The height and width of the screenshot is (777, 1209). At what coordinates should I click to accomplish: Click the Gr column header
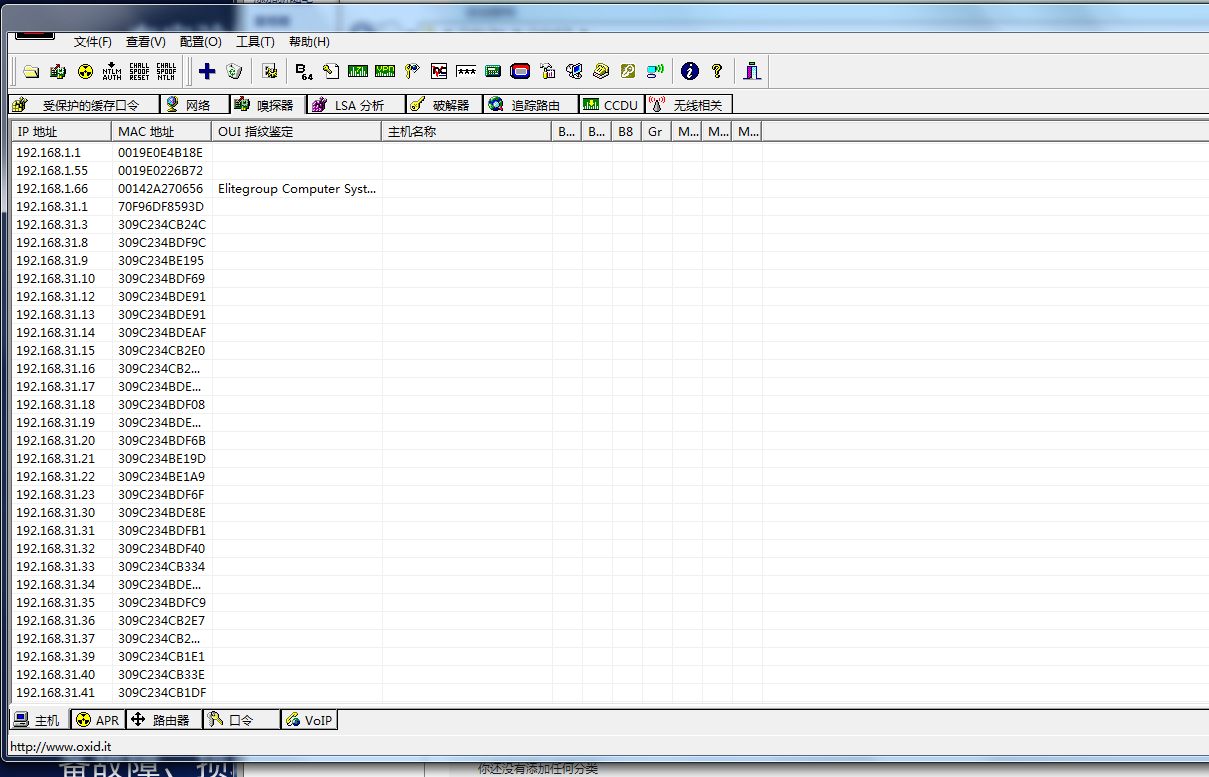coord(657,131)
